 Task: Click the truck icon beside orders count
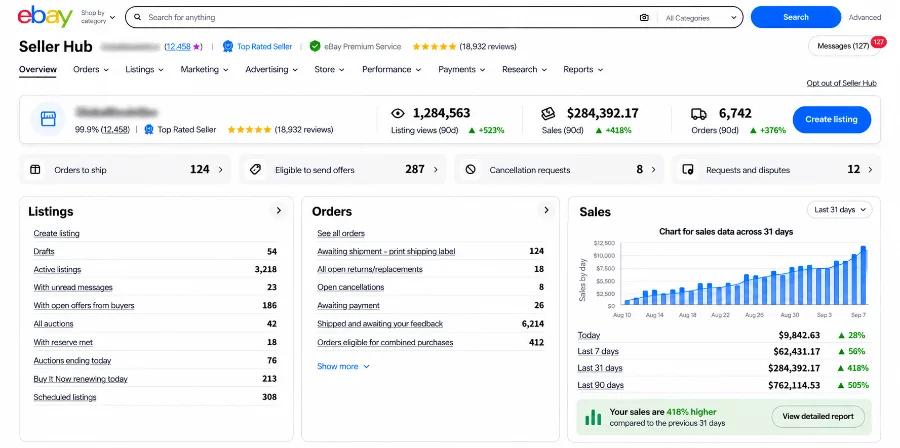coord(699,114)
